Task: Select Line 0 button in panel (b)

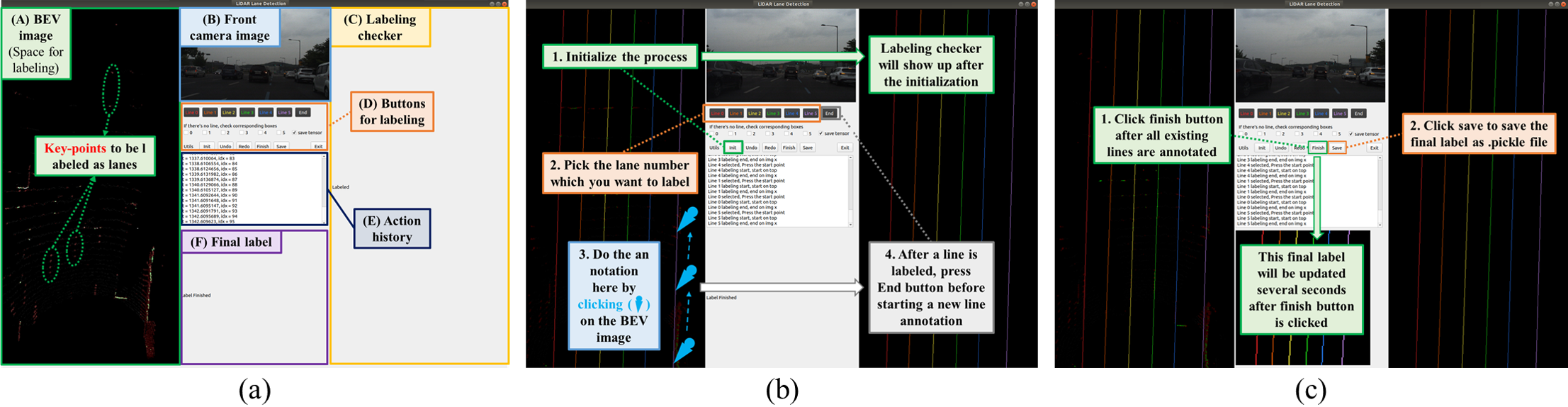Action: point(717,113)
